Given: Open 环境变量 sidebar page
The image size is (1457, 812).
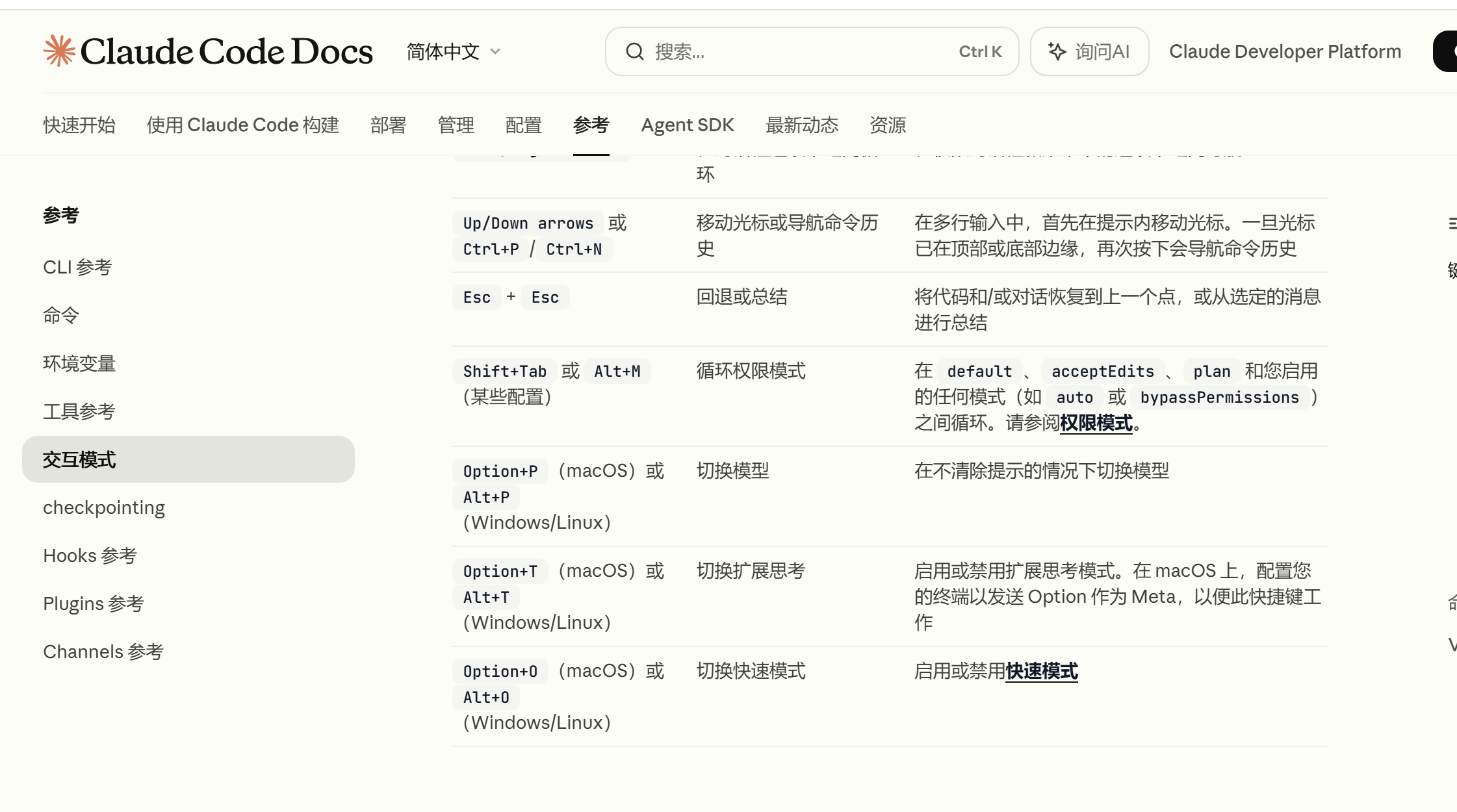Looking at the screenshot, I should (79, 363).
